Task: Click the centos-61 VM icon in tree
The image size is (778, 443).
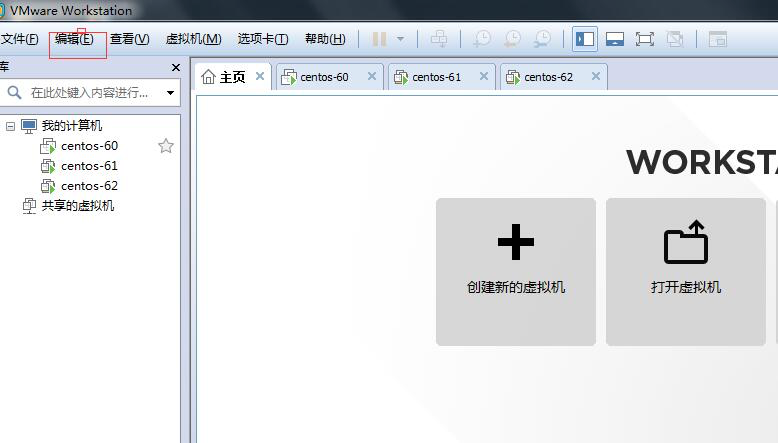Action: pyautogui.click(x=48, y=166)
